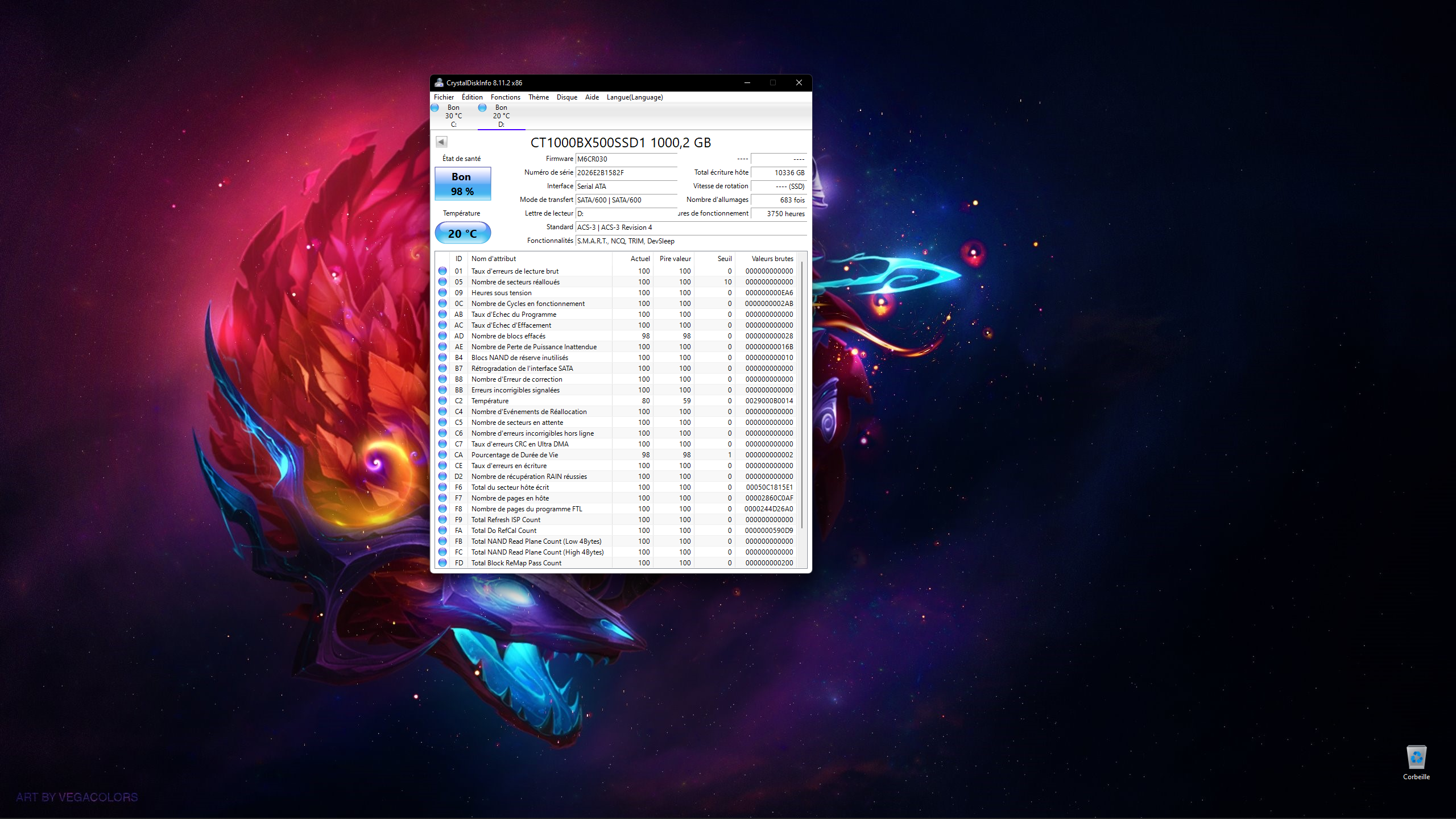Click status icon of row C7 erreurs CRC Ultra DMA

442,444
